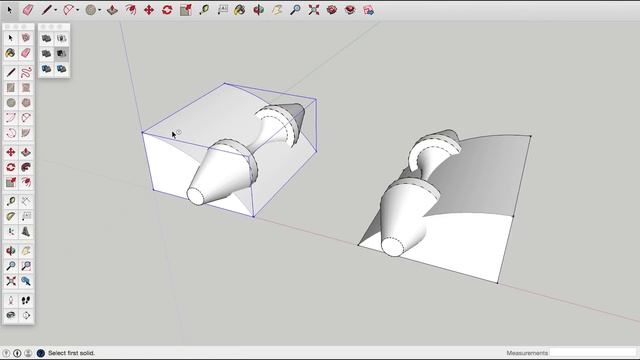Activate Push/Pull in the top toolbar
The height and width of the screenshot is (360, 640).
coord(112,10)
